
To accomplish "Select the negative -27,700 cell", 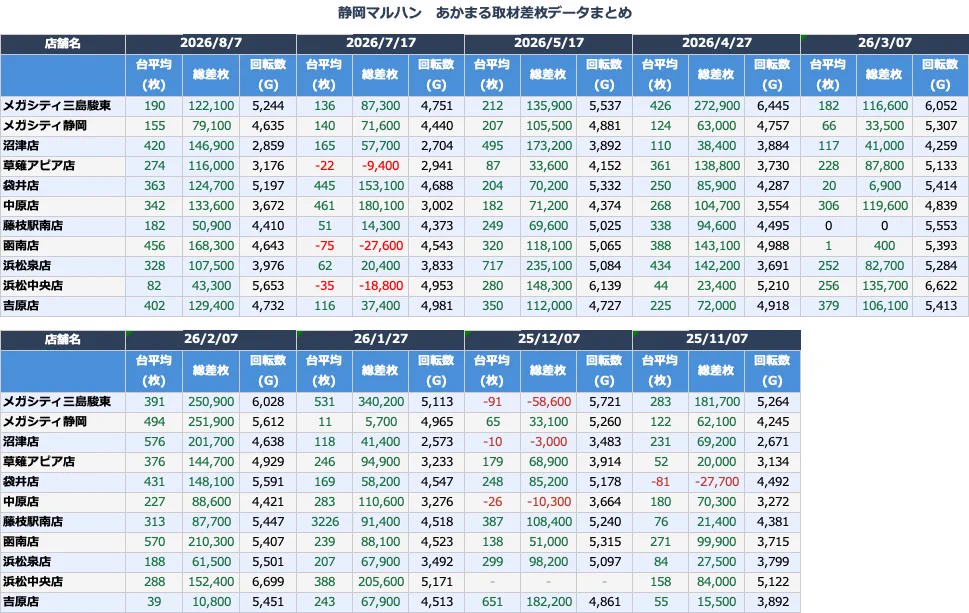I will (717, 481).
